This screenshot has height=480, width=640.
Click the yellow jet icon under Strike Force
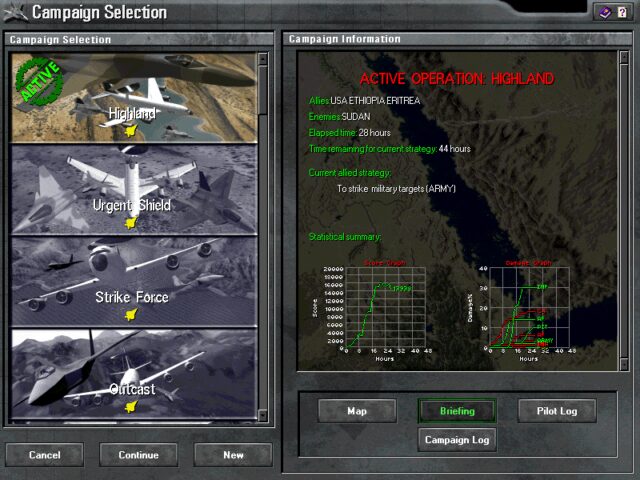click(x=130, y=314)
